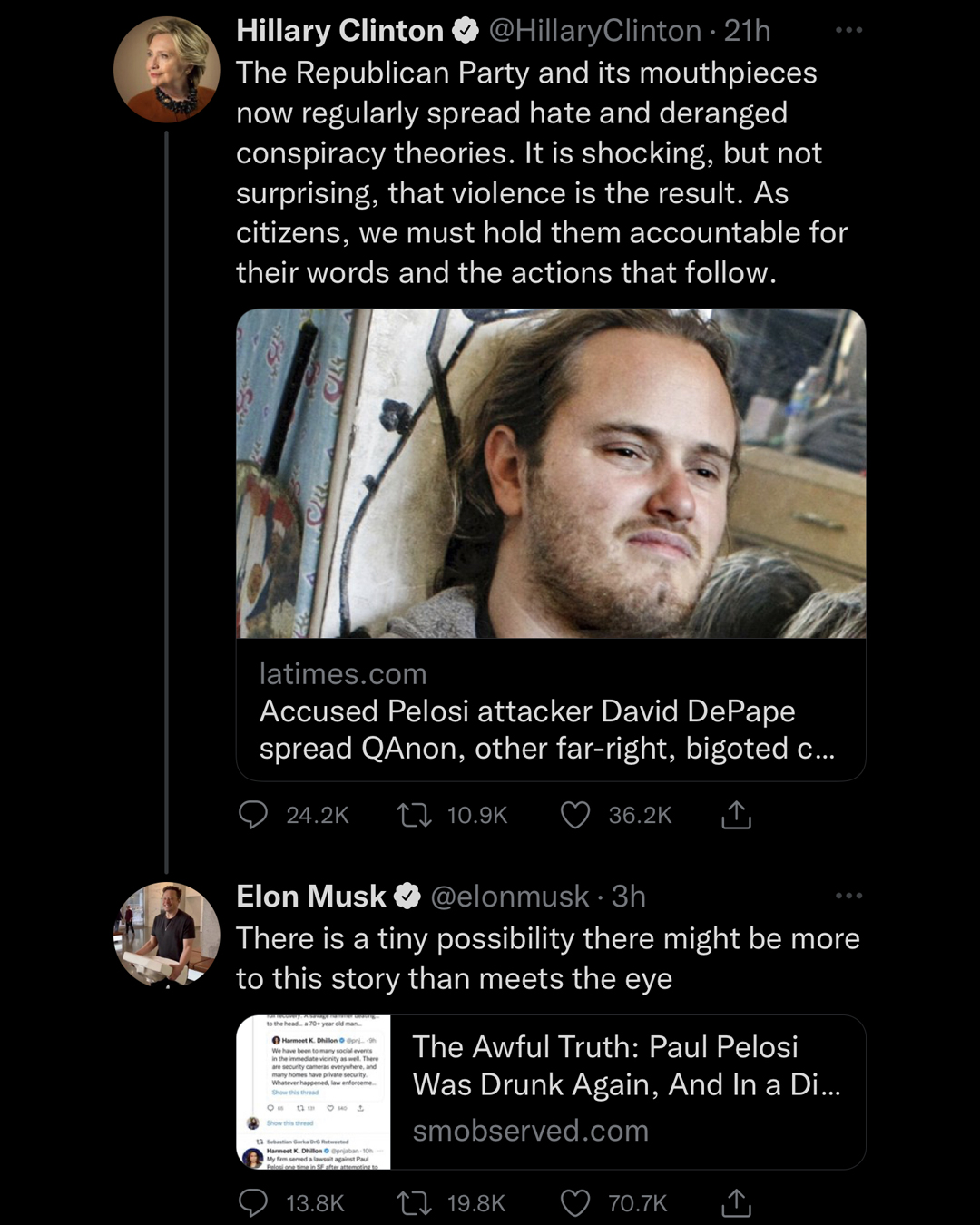Open Elon Musk's profile picture
980x1225 pixels.
point(167,934)
